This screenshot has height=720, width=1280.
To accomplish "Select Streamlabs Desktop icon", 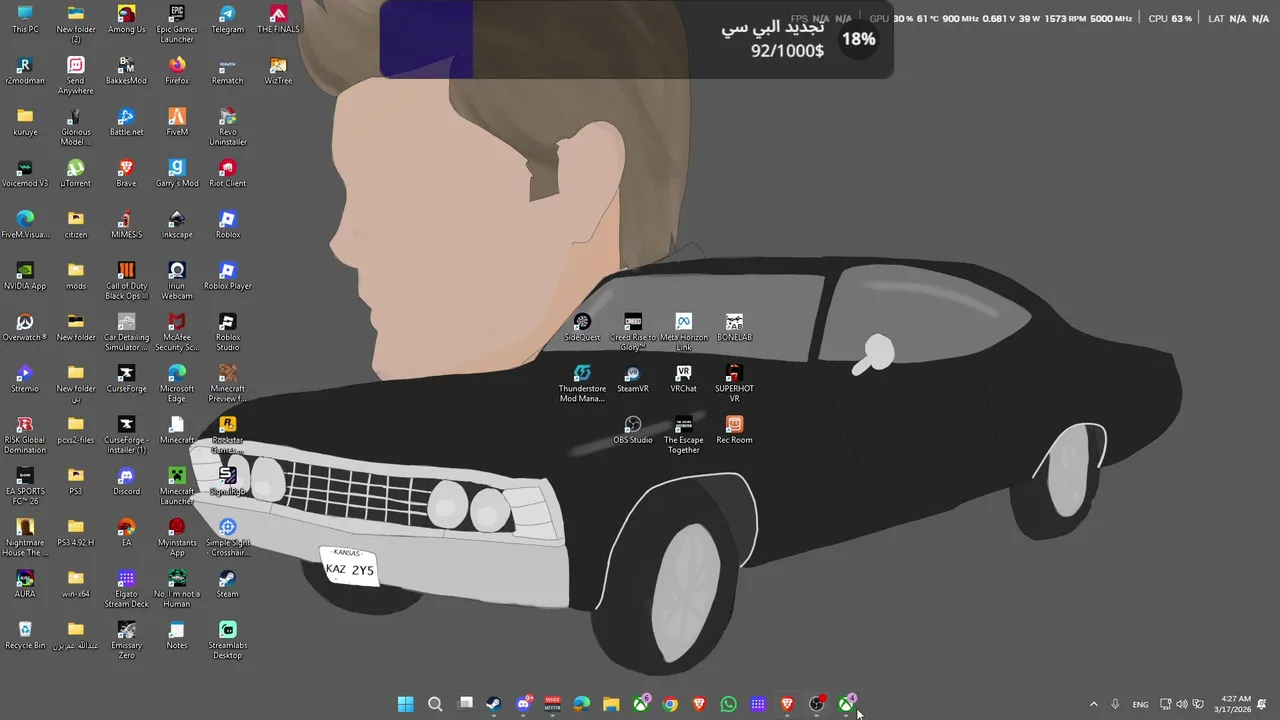I will 228,640.
